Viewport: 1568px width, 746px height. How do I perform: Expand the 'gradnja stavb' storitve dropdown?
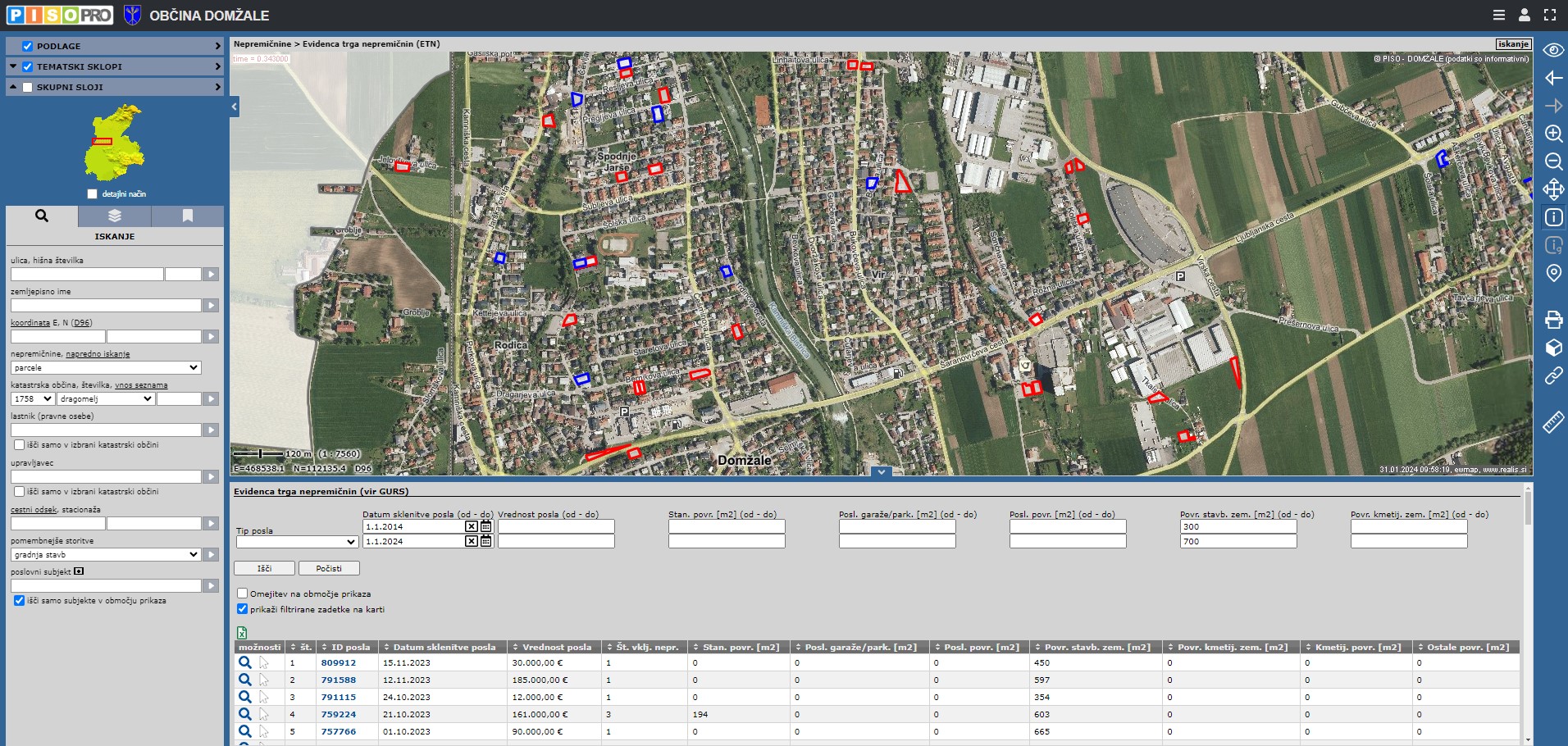[x=106, y=555]
